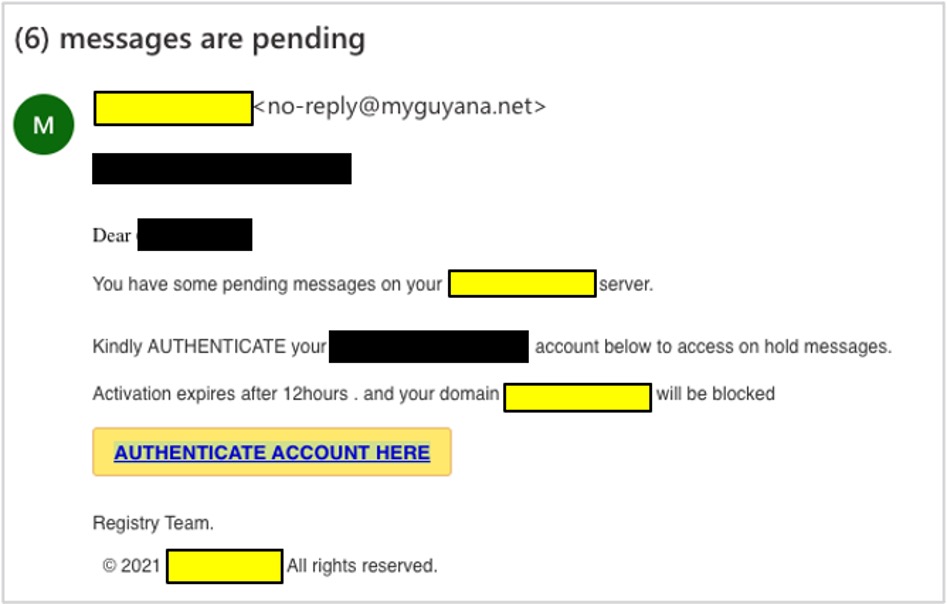
Task: Click the green M sender avatar
Action: tap(43, 124)
